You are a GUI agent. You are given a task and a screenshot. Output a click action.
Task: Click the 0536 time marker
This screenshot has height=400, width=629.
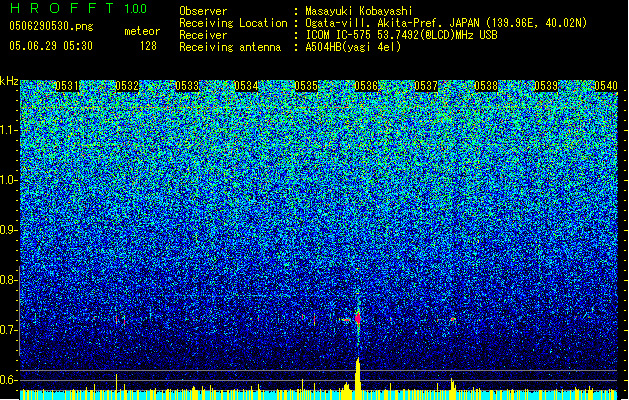(366, 86)
